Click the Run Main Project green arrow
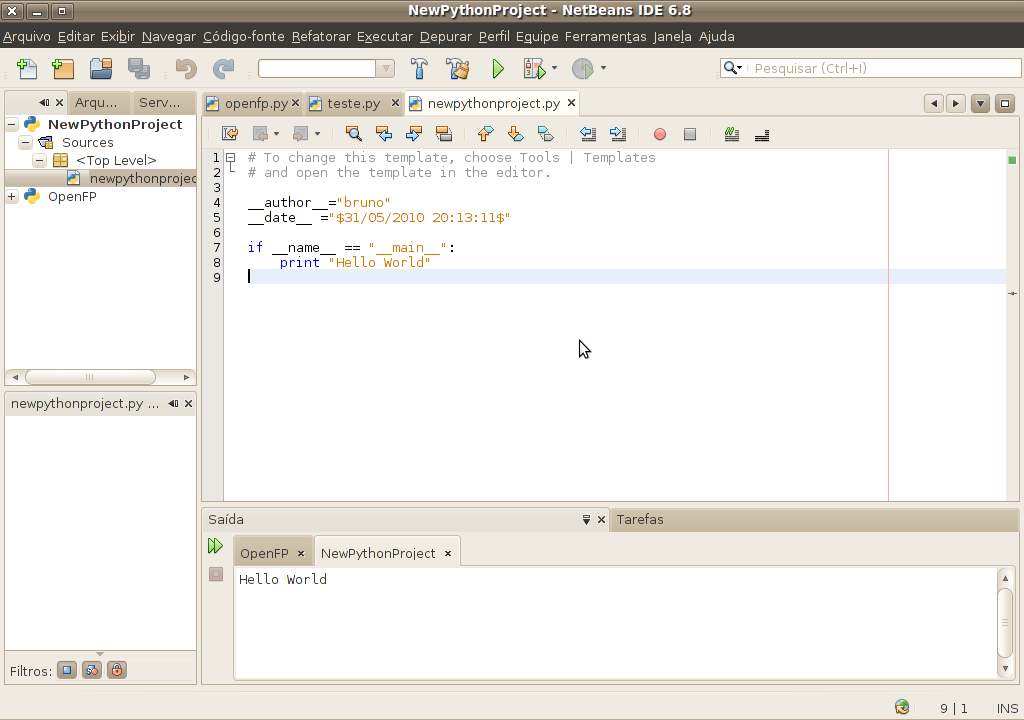The image size is (1024, 720). [498, 69]
